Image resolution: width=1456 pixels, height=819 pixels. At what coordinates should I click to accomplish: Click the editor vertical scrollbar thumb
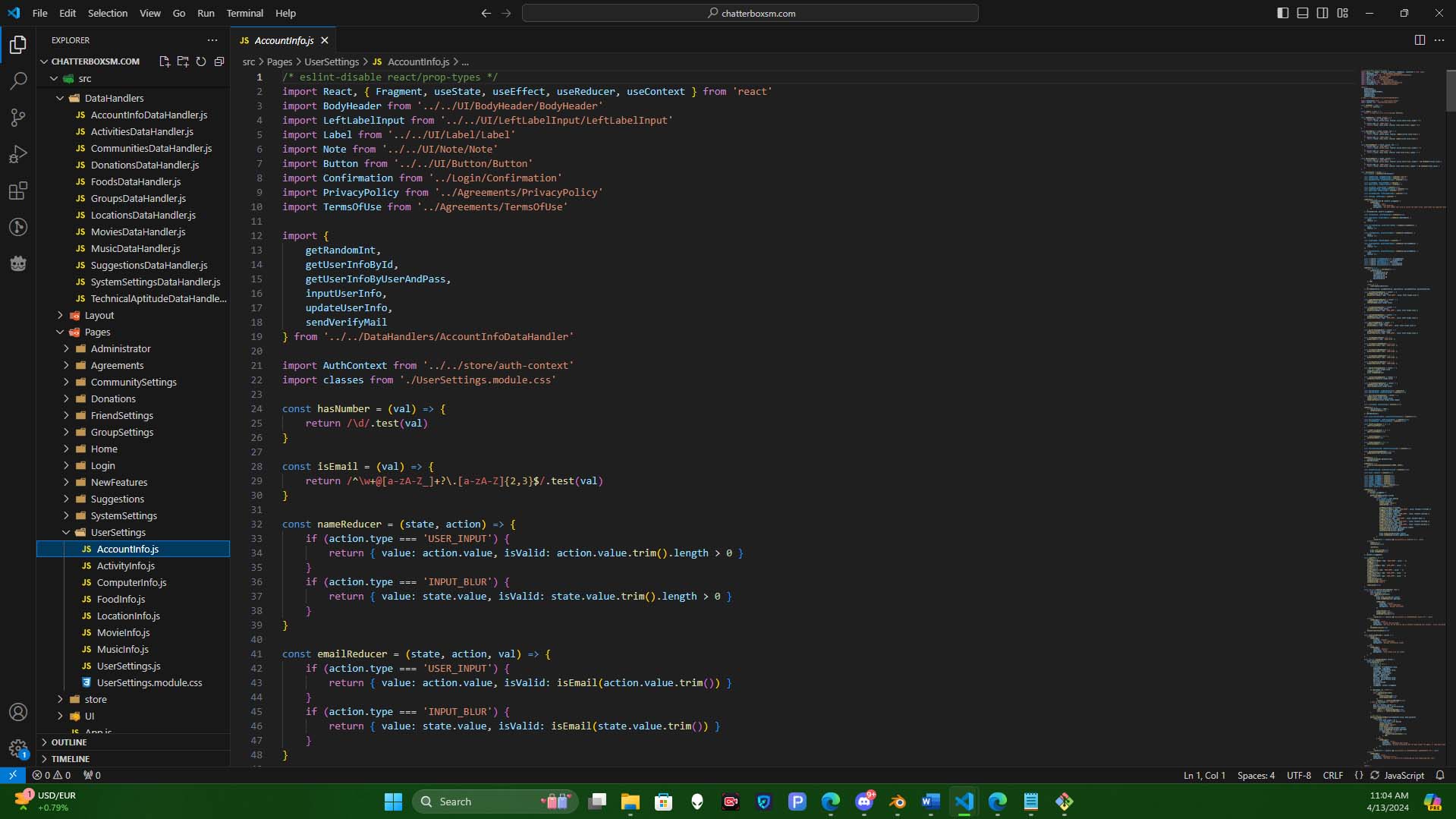point(1450,91)
